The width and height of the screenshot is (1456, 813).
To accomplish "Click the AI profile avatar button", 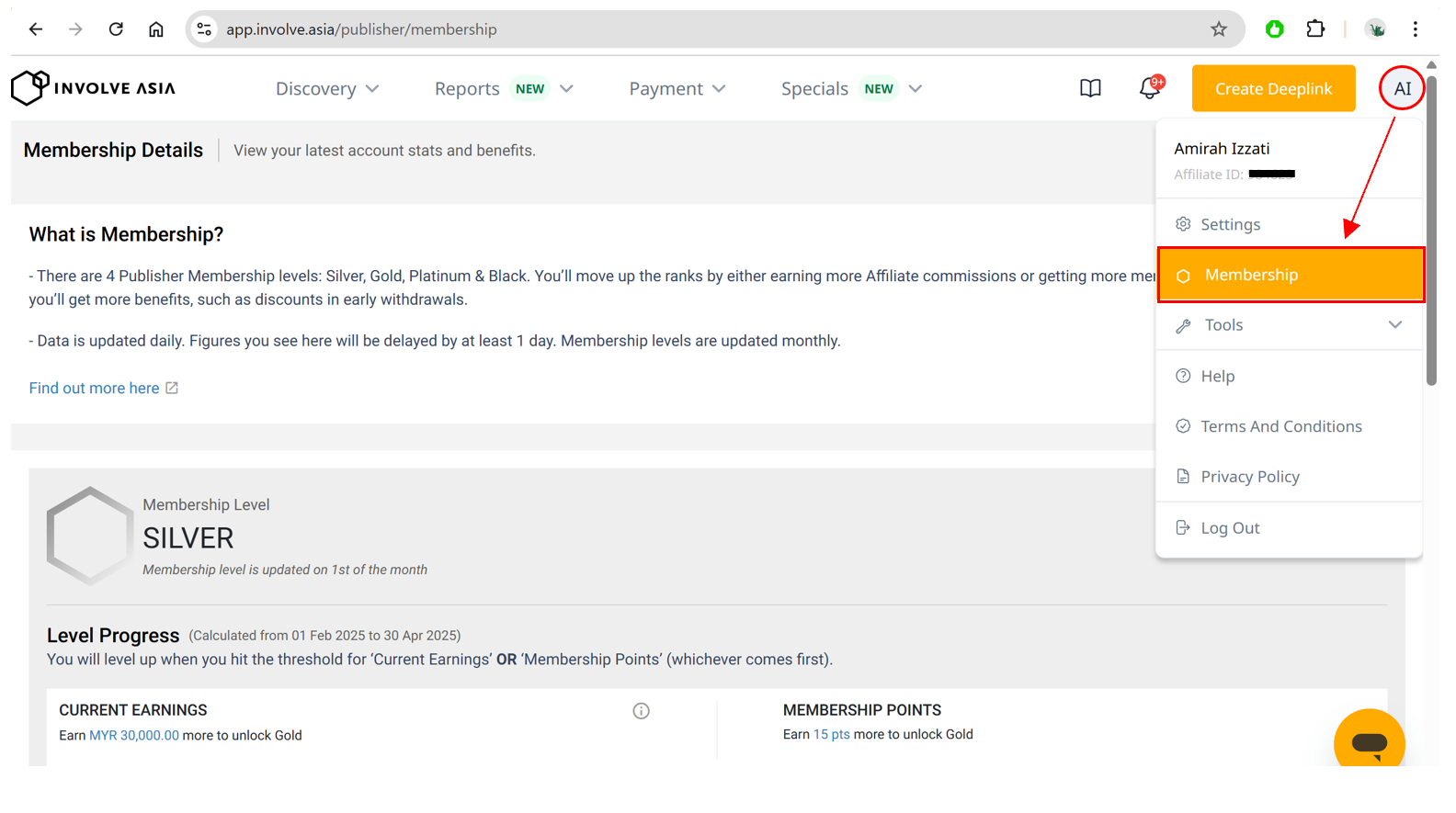I will click(x=1402, y=88).
